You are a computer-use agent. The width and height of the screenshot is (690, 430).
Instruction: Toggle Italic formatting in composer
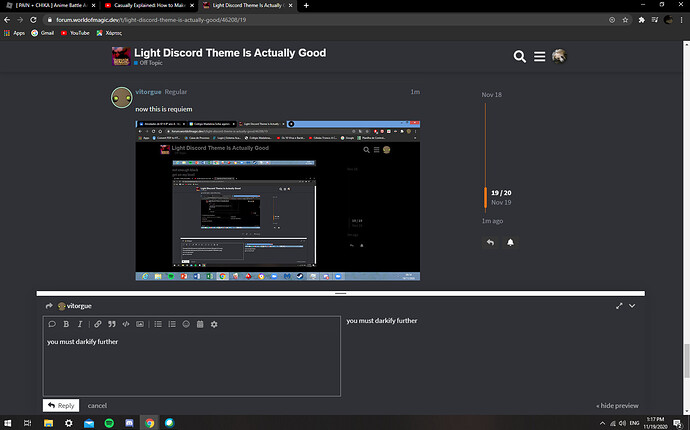coord(80,324)
